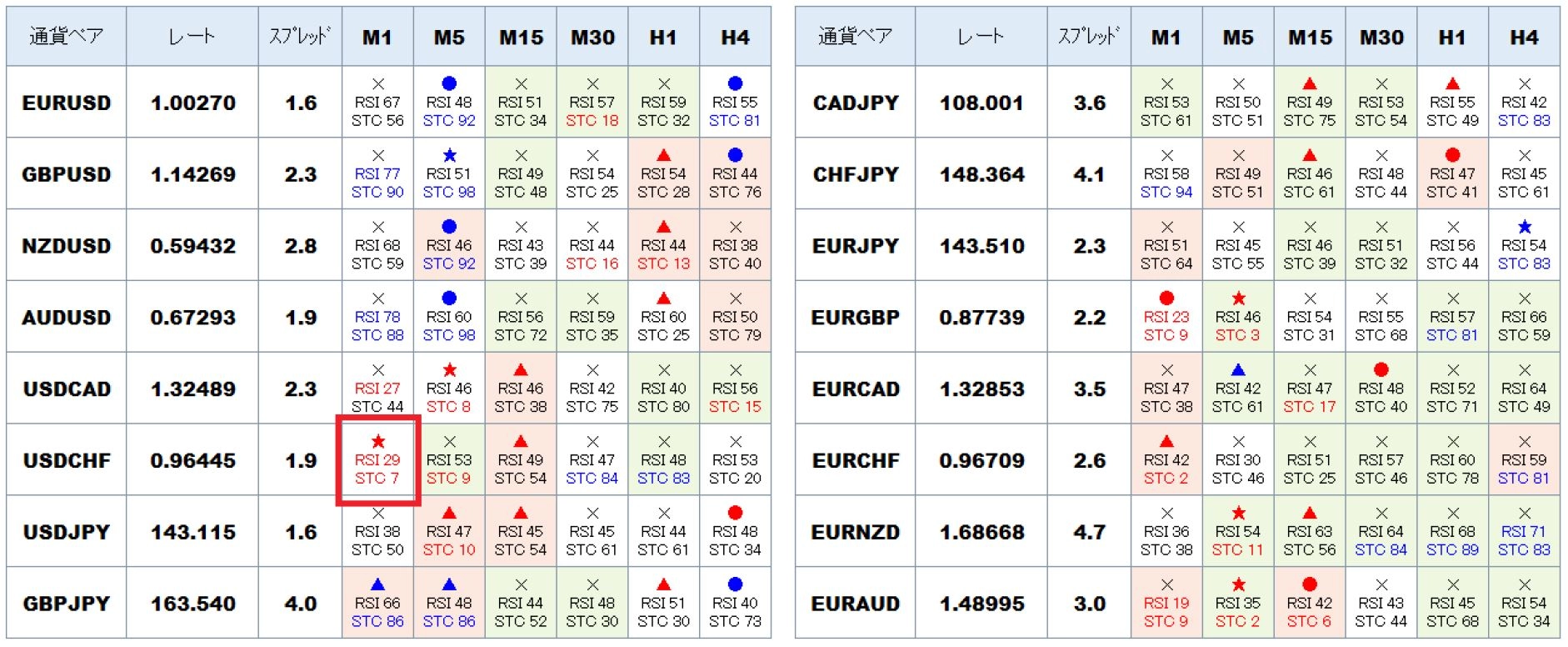
Task: Click the pink-highlighted GBPUSD H4 cell
Action: [x=735, y=173]
